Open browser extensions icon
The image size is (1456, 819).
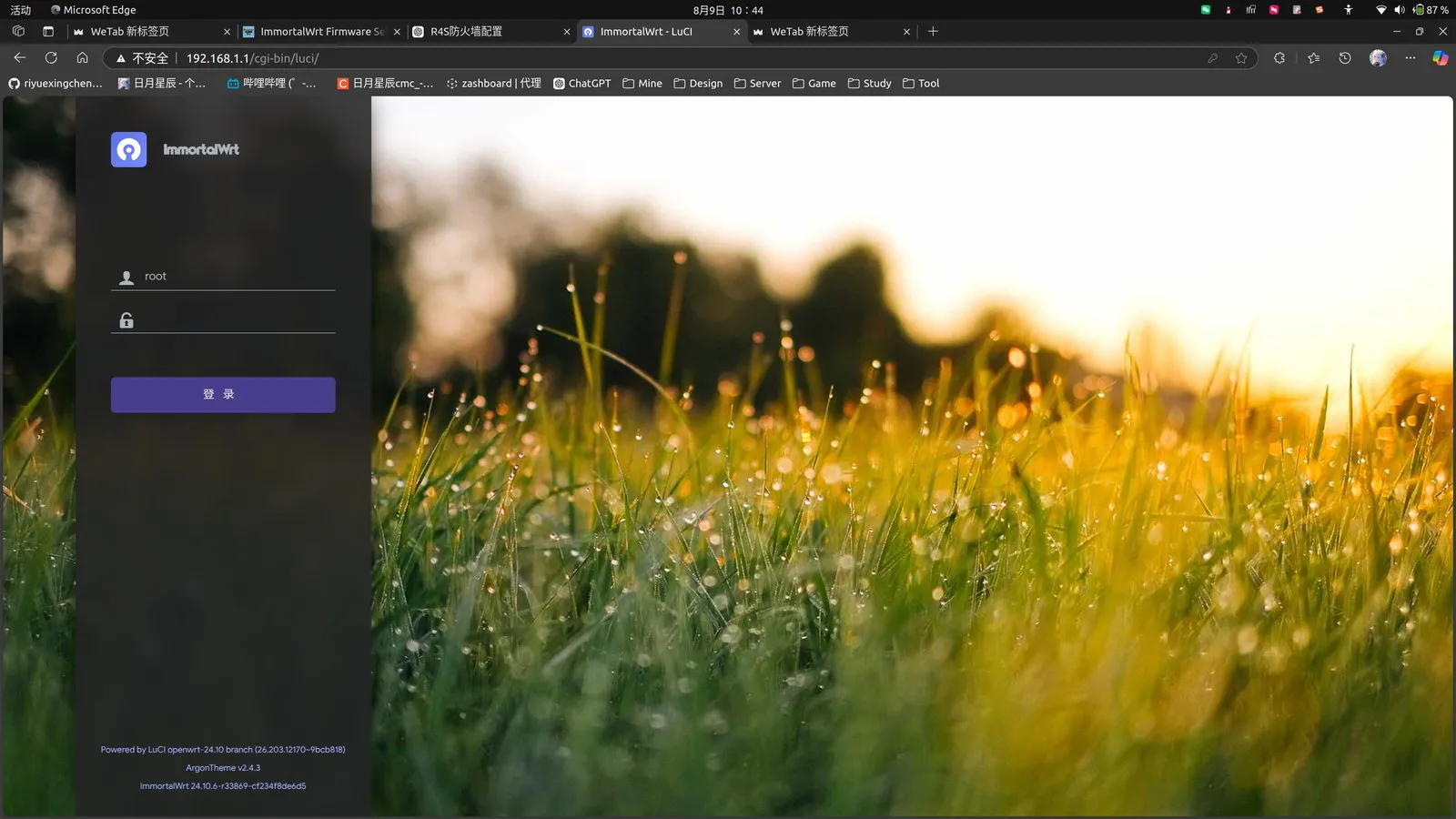point(1279,58)
